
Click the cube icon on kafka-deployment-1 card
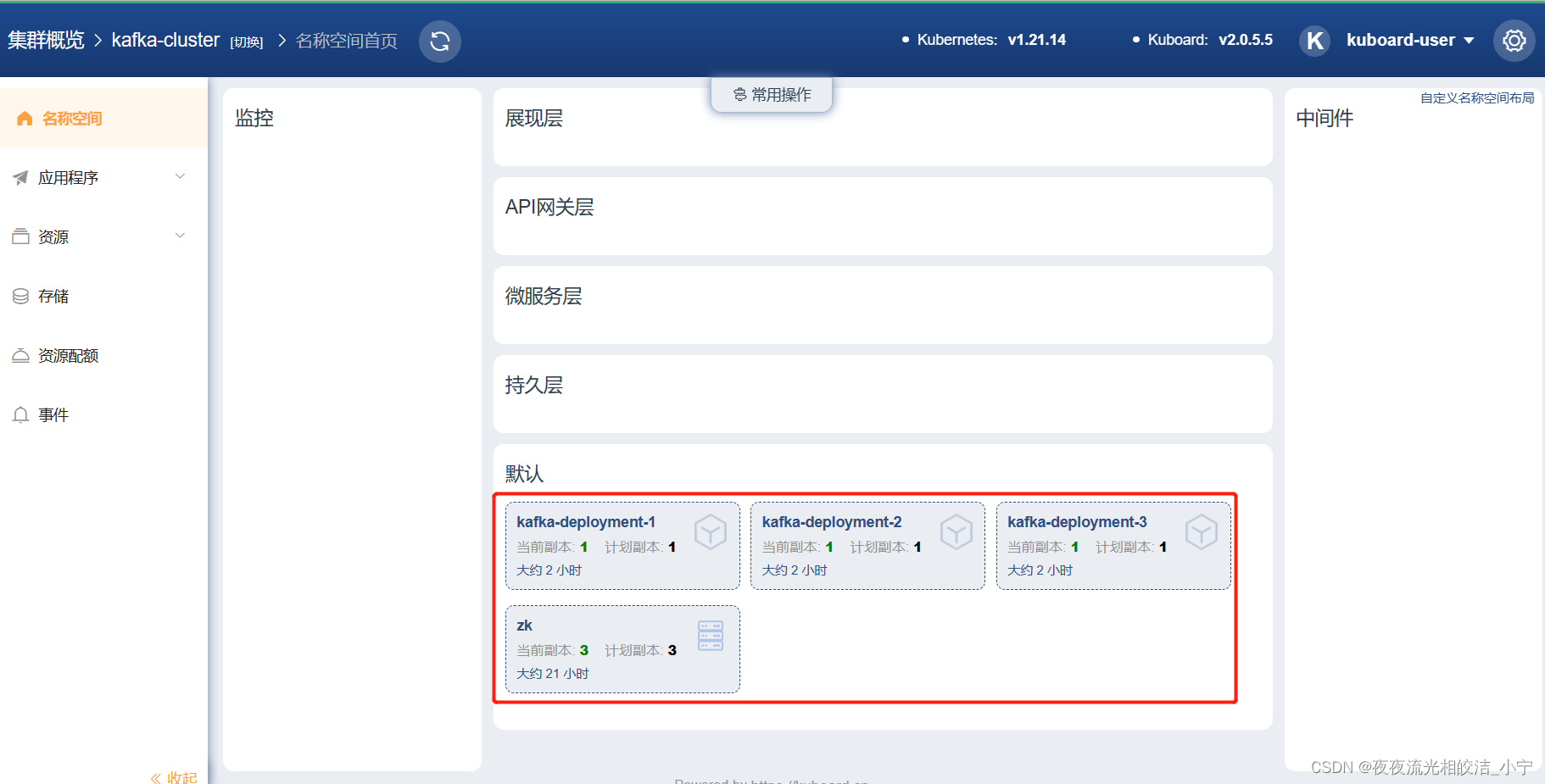click(x=711, y=532)
